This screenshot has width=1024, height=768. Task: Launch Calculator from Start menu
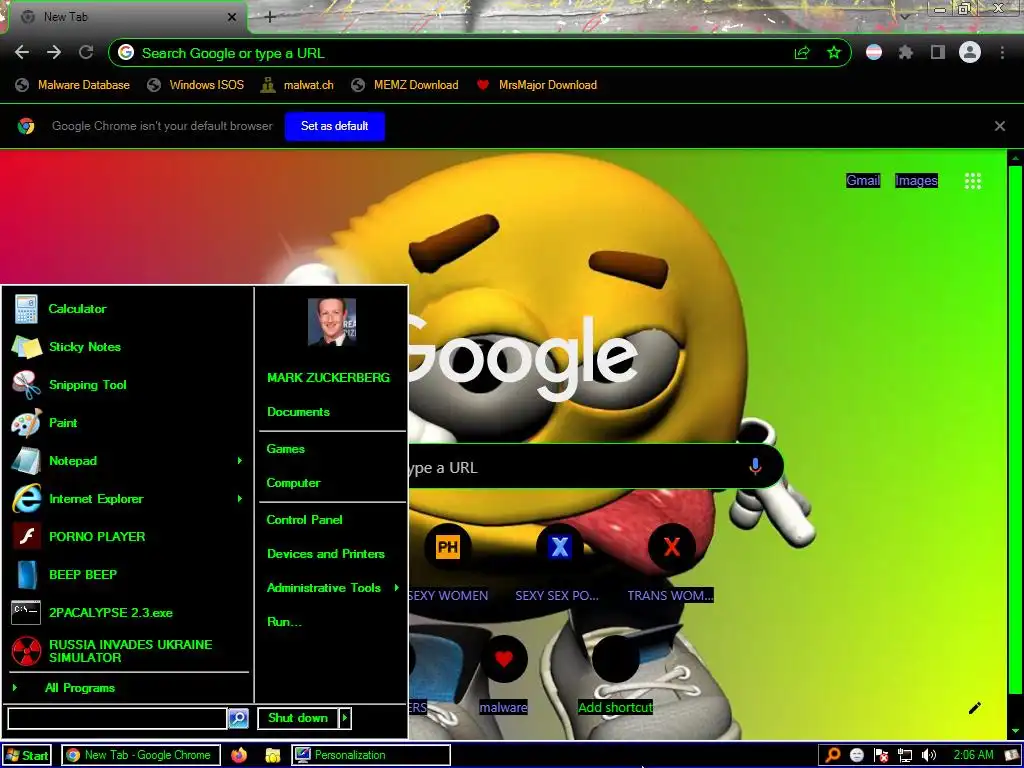coord(129,309)
